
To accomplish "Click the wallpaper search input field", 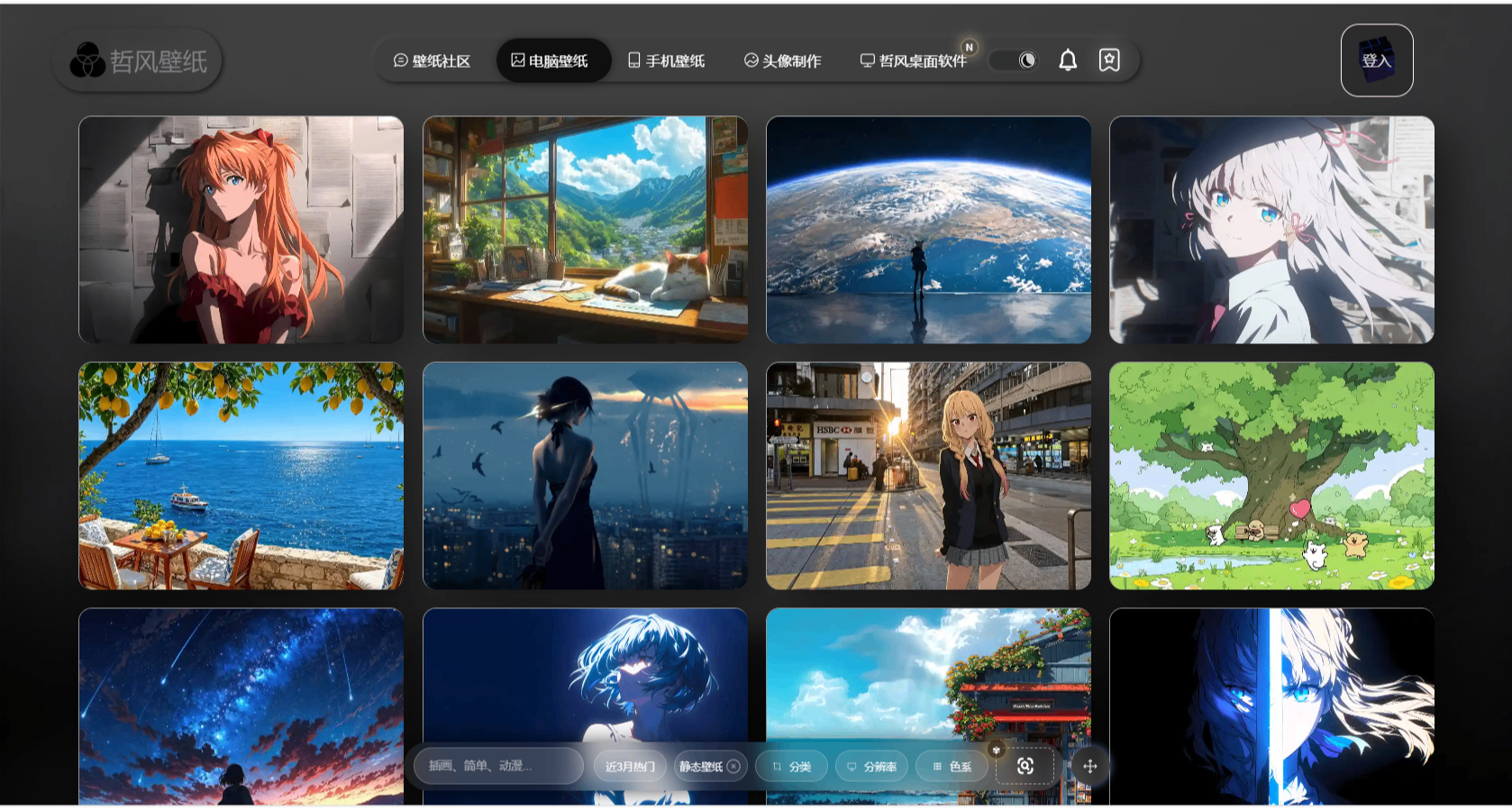I will [498, 766].
